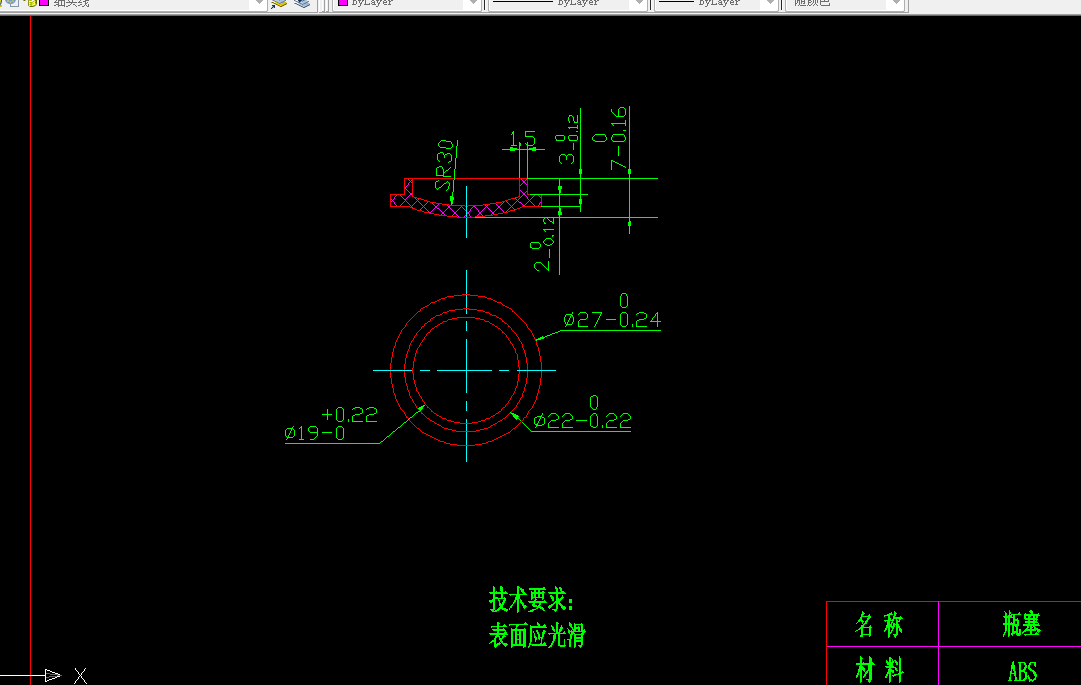The height and width of the screenshot is (685, 1081).
Task: Open the plot style dropdown showing 随颜色
Action: coord(845,3)
